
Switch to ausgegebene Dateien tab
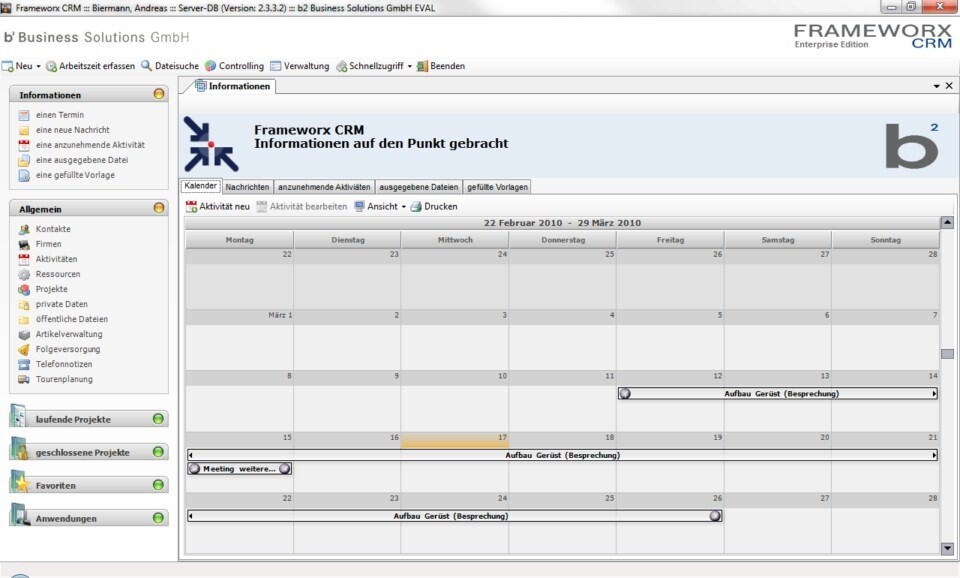click(x=419, y=187)
